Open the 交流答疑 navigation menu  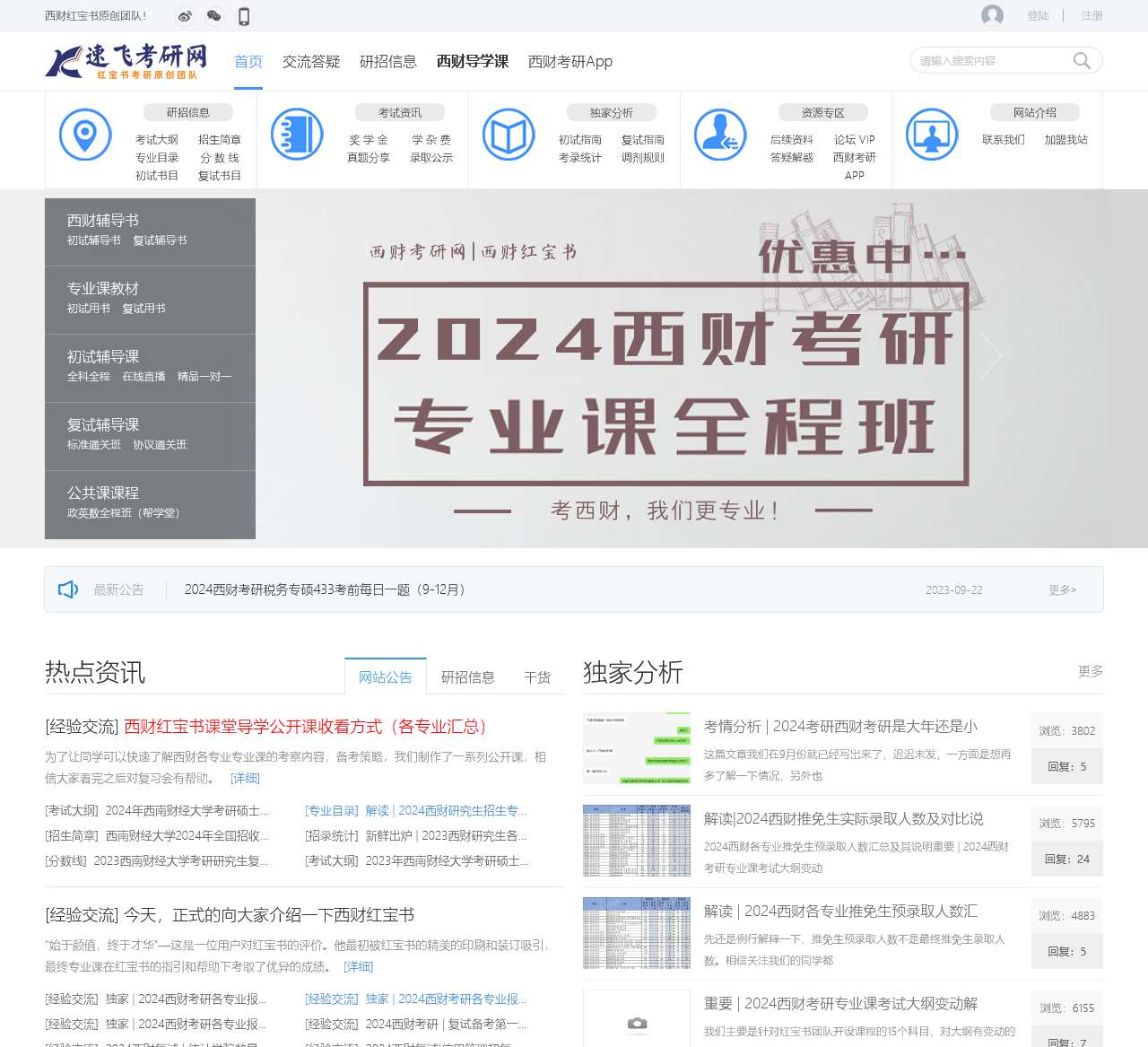coord(311,61)
